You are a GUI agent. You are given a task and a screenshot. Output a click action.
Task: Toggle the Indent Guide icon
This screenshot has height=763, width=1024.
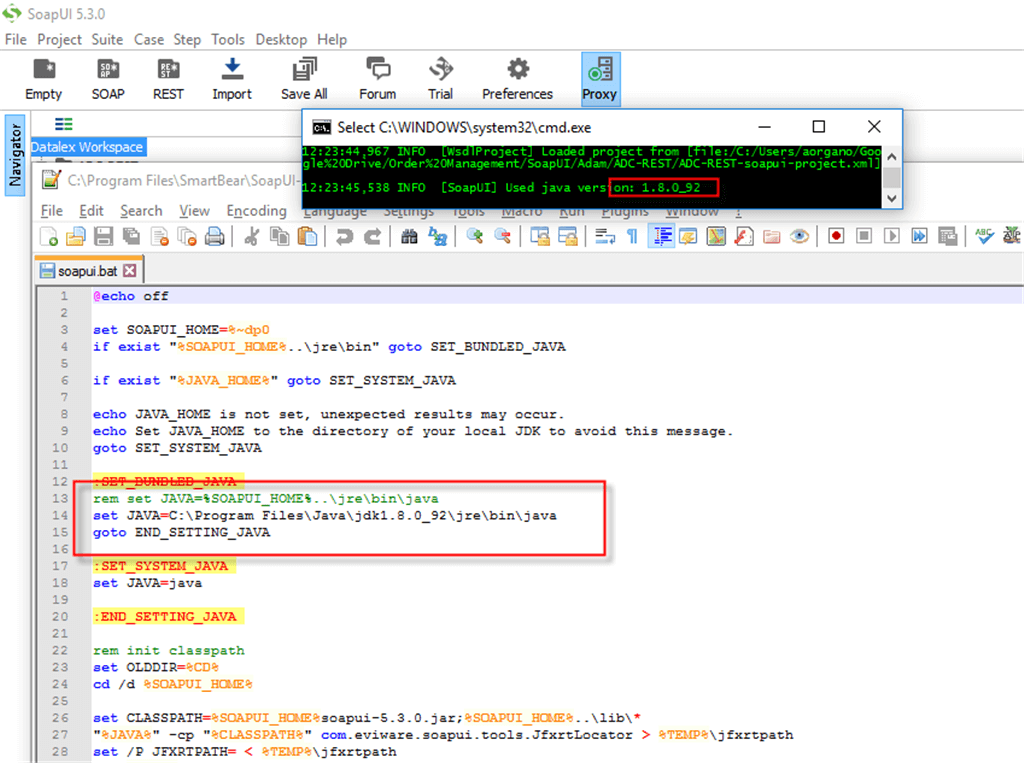pos(661,236)
